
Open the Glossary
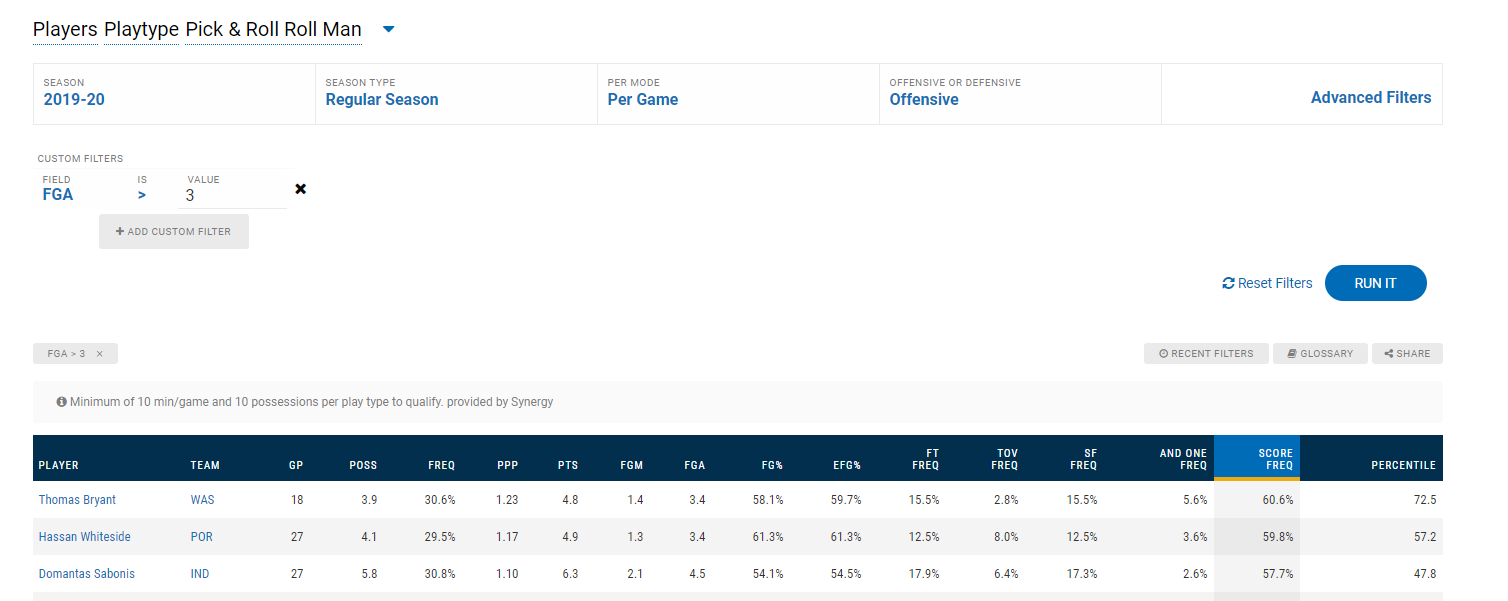pyautogui.click(x=1320, y=354)
